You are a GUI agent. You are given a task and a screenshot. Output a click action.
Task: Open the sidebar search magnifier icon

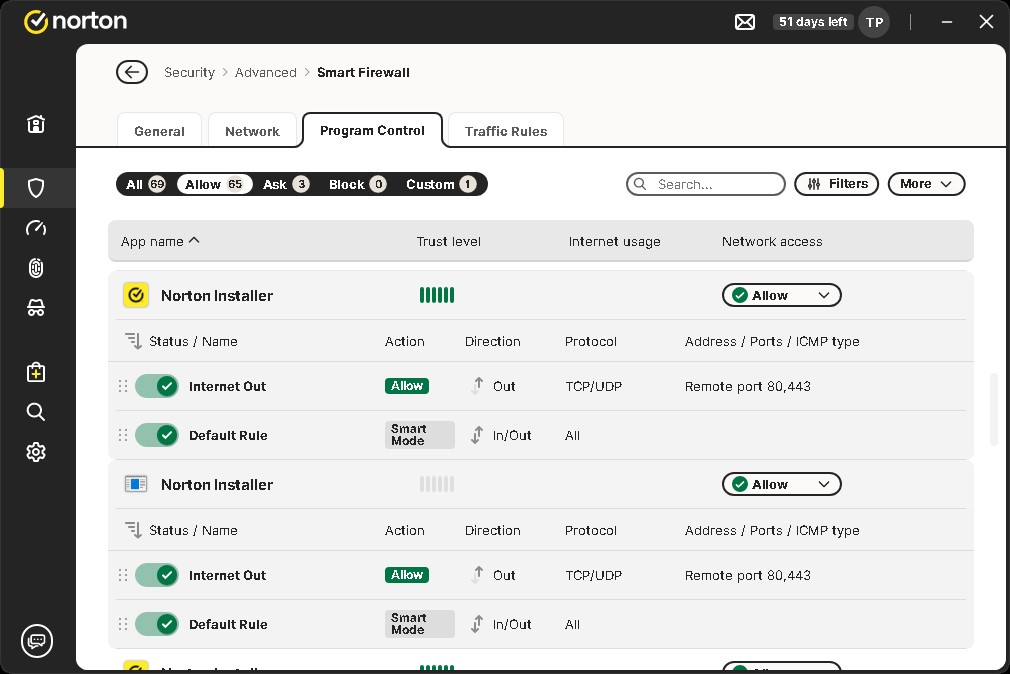(x=36, y=412)
